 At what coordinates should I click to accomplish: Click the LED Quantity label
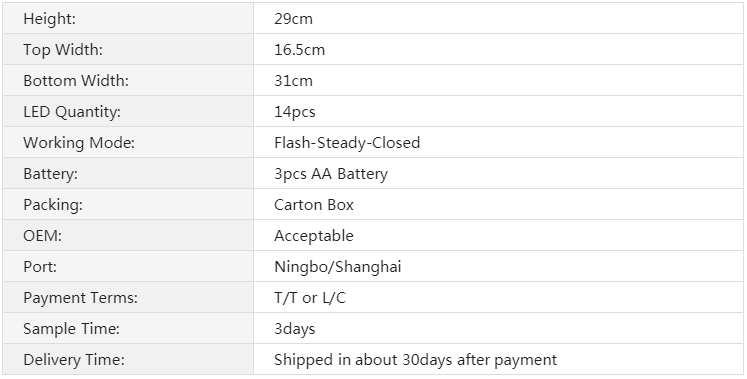72,112
